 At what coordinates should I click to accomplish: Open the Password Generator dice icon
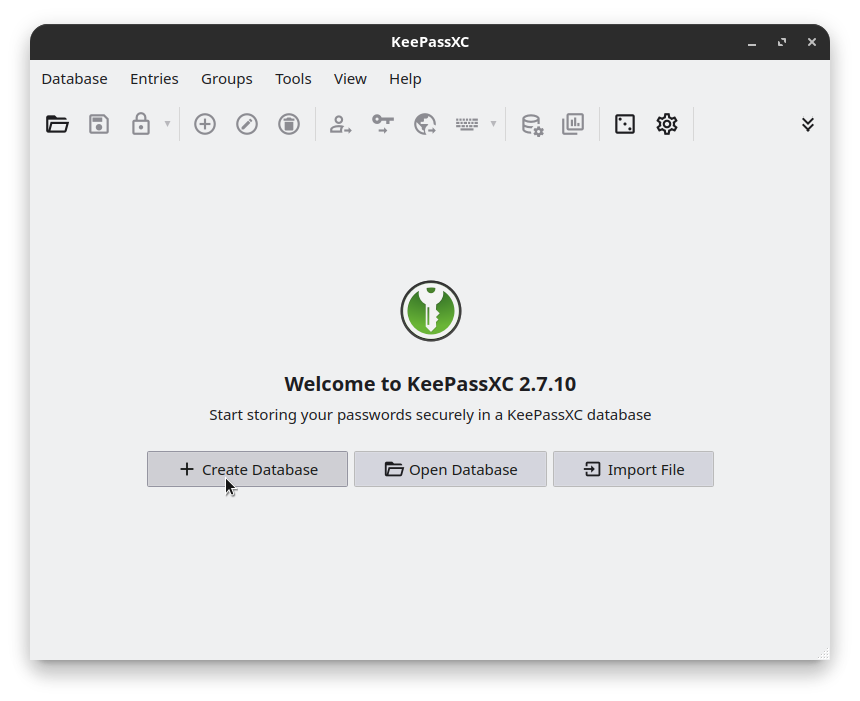(x=625, y=124)
